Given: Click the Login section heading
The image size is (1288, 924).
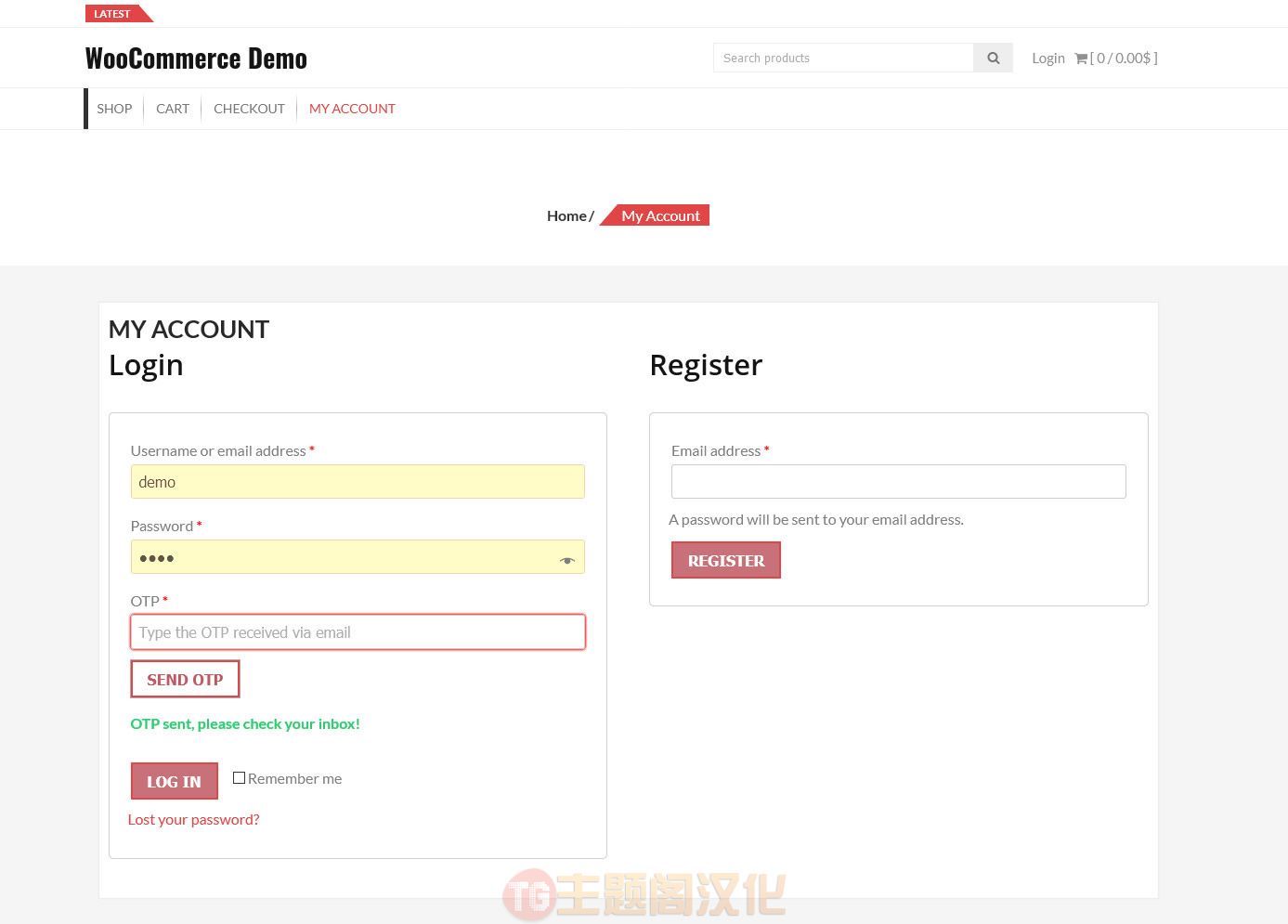Looking at the screenshot, I should [146, 365].
